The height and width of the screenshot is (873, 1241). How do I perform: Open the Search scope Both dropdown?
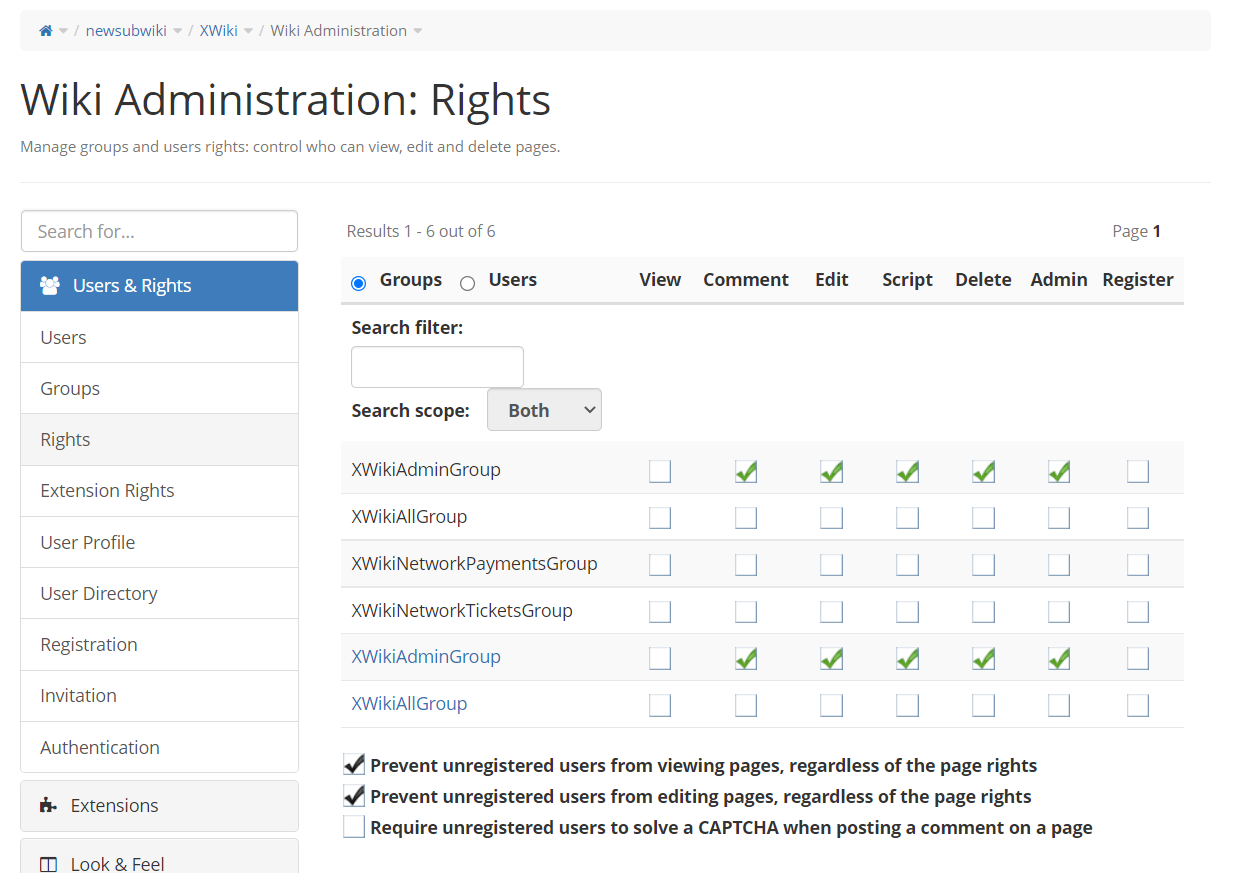(544, 410)
